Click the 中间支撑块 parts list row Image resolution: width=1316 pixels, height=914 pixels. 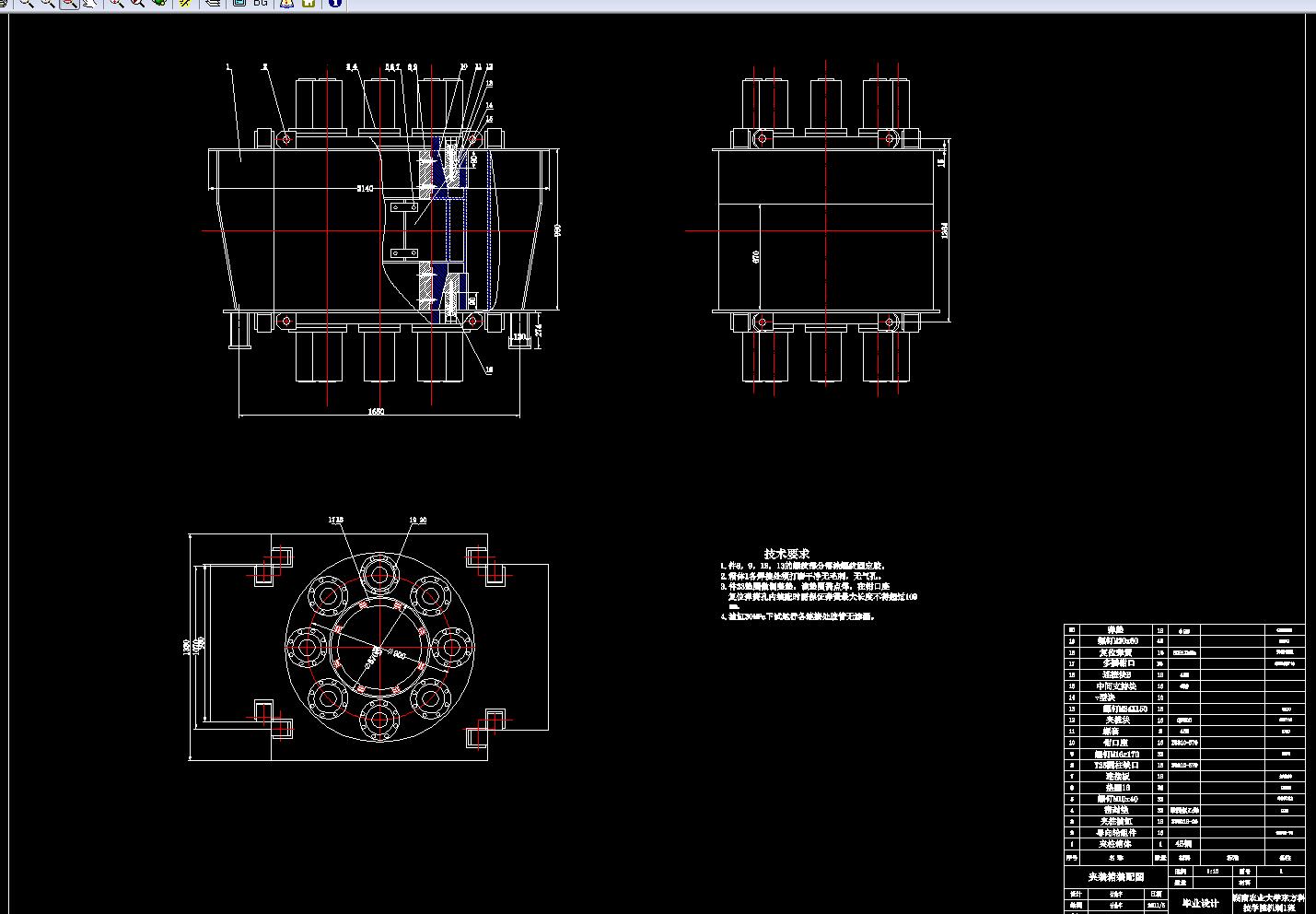point(1184,685)
